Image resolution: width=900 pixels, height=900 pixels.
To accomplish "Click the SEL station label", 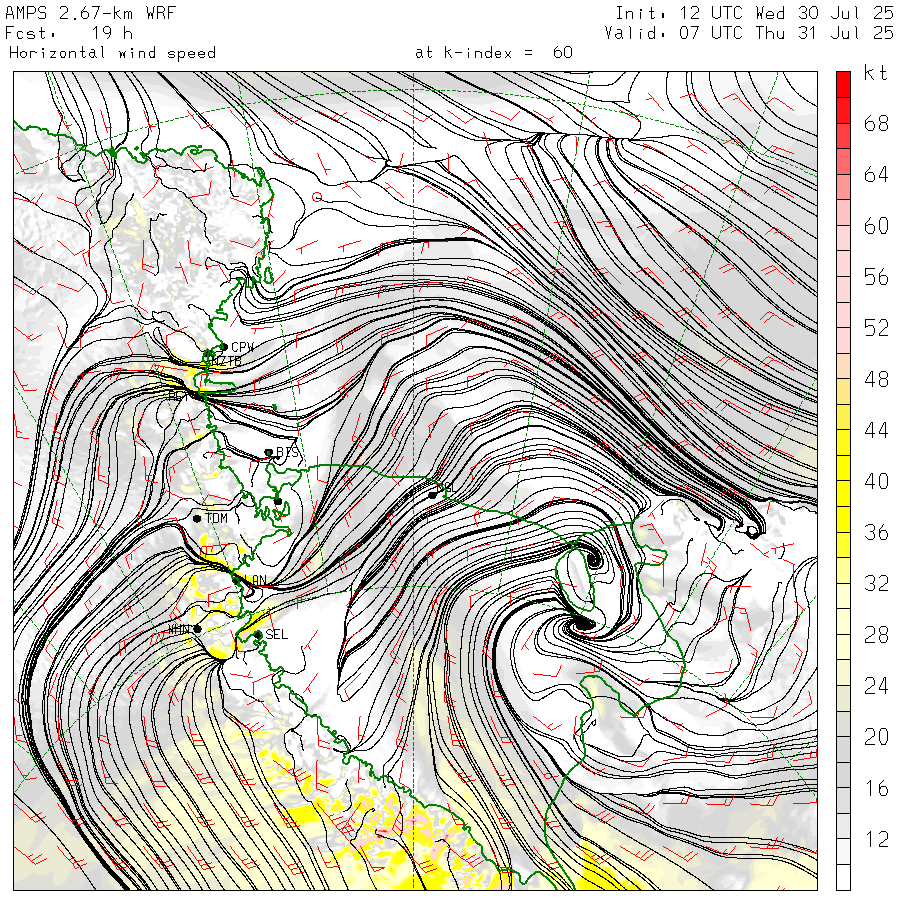I will click(x=276, y=634).
